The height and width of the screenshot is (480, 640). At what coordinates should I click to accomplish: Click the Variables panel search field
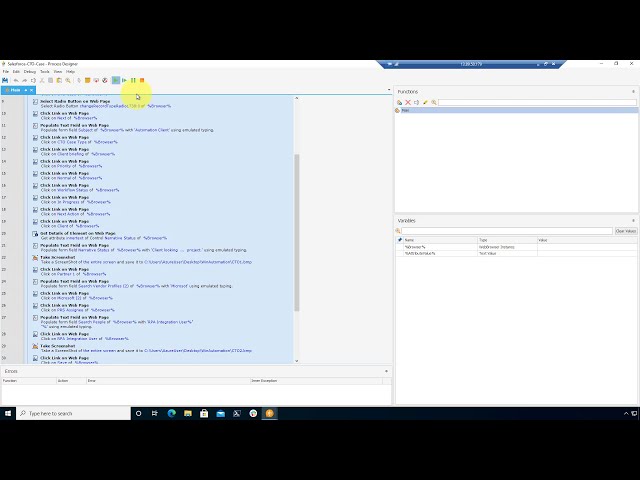point(507,231)
